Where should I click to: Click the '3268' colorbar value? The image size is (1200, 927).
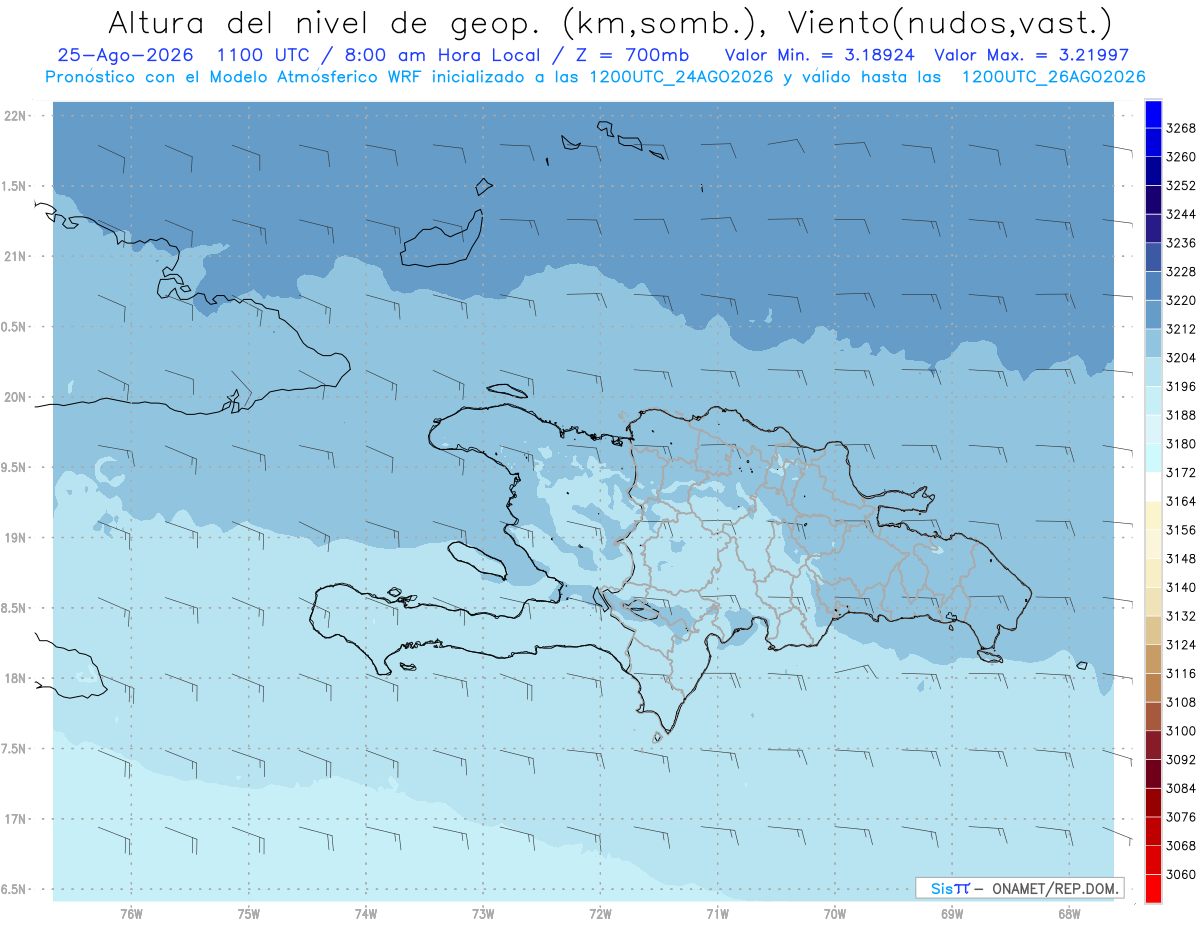pos(1181,128)
